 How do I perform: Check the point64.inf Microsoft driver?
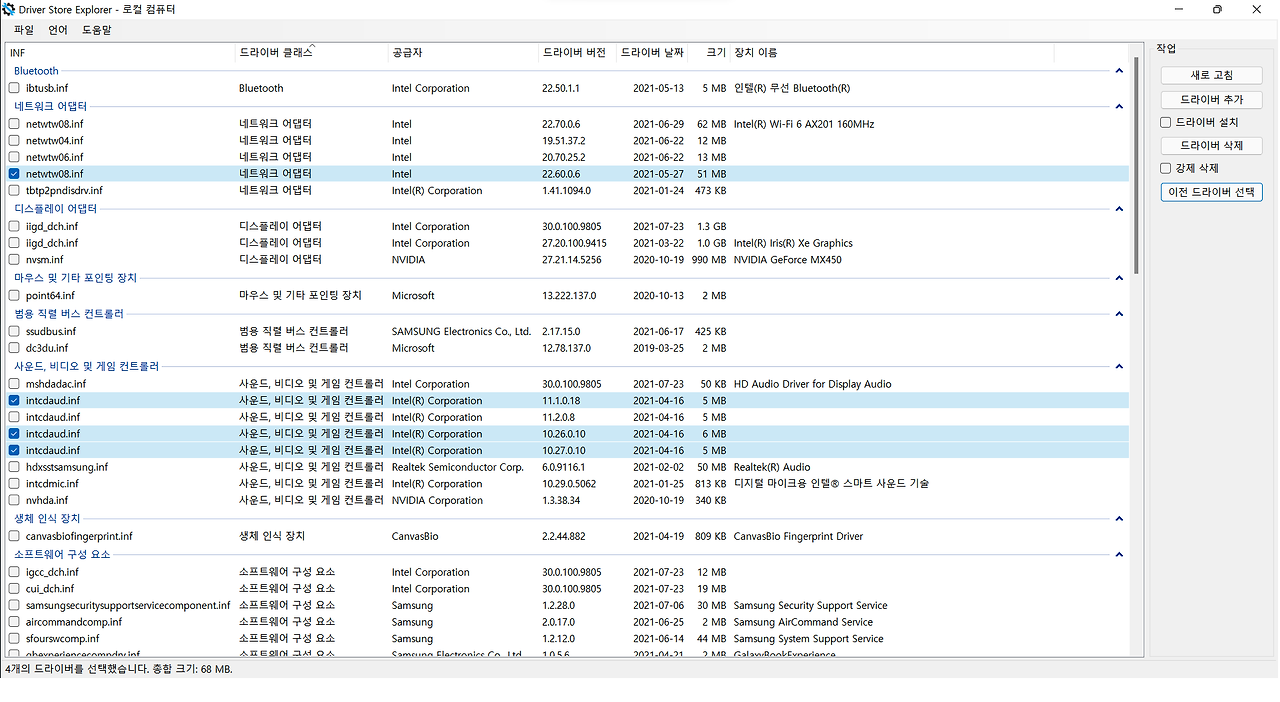[13, 295]
